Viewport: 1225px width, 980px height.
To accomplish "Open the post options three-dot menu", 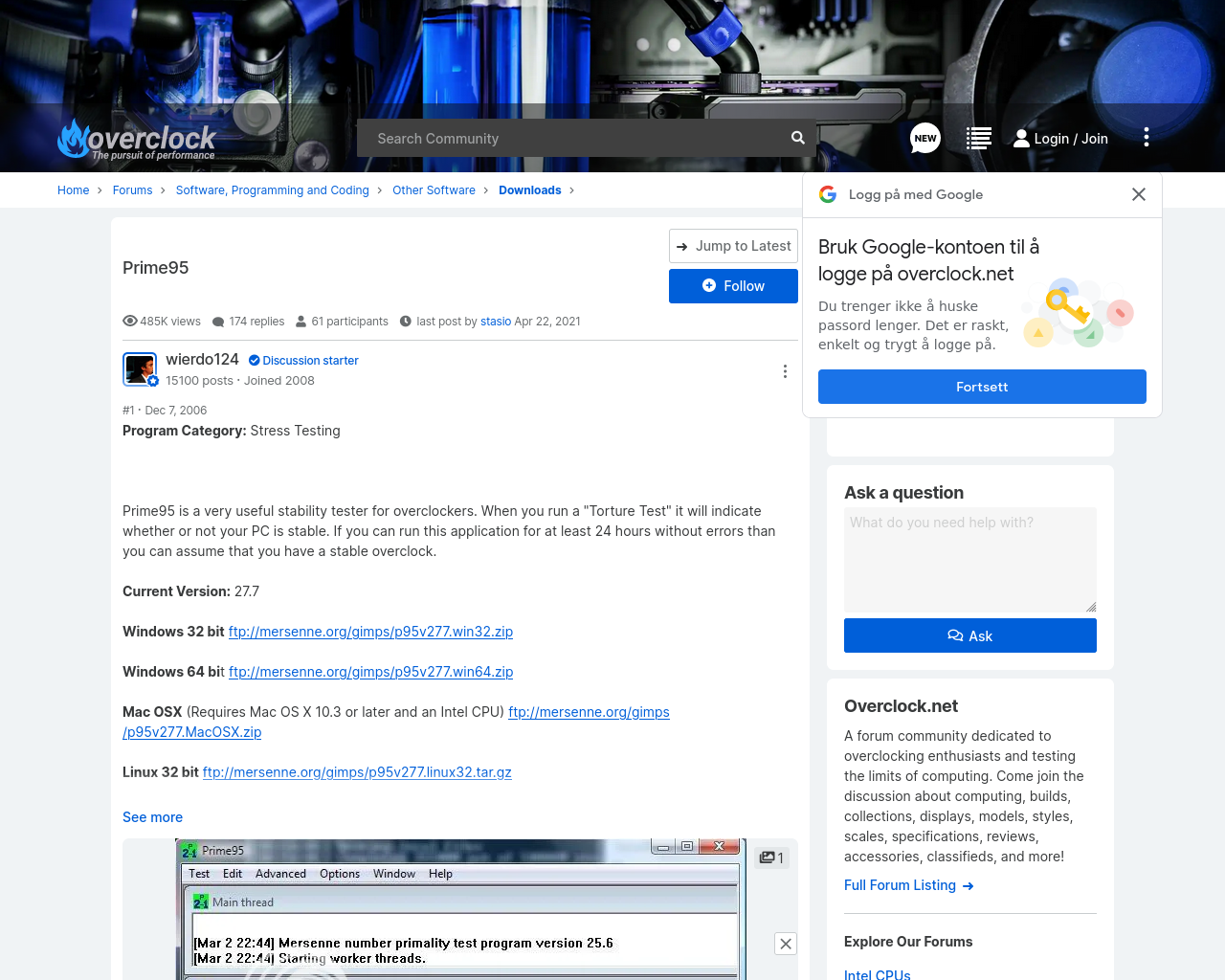I will pos(785,371).
